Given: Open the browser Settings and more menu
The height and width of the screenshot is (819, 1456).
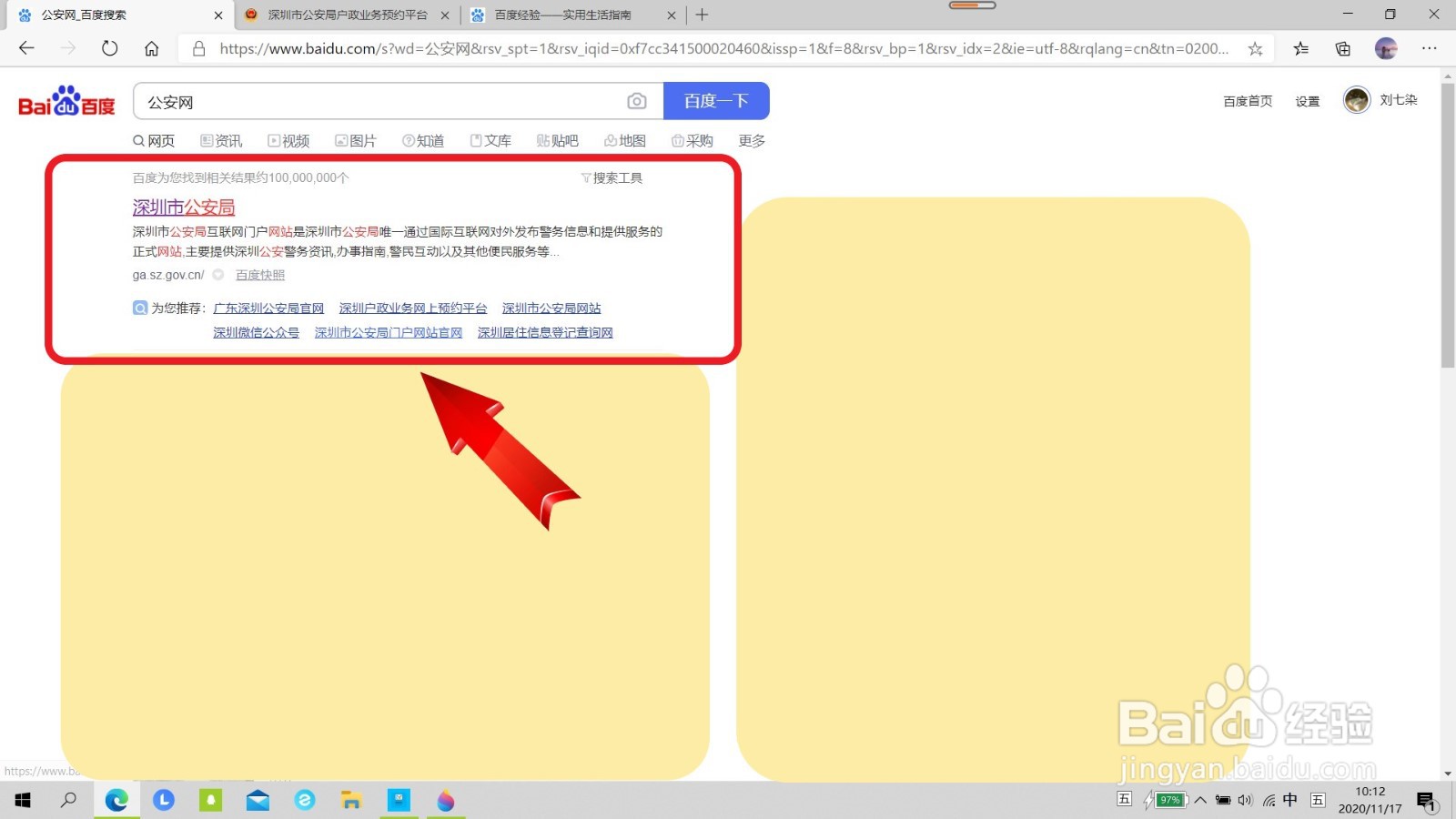Looking at the screenshot, I should [1430, 49].
